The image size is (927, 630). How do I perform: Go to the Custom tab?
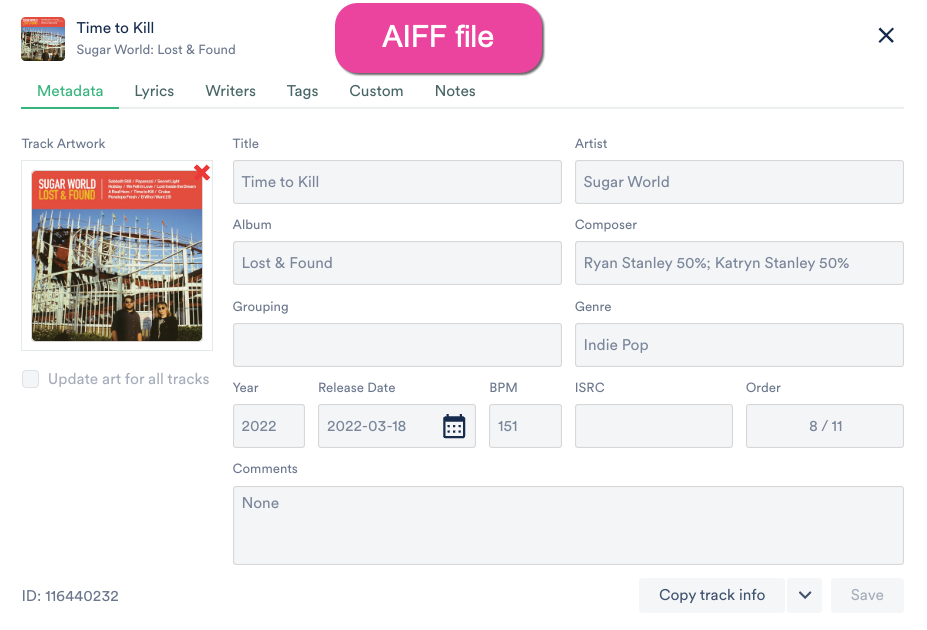click(376, 91)
